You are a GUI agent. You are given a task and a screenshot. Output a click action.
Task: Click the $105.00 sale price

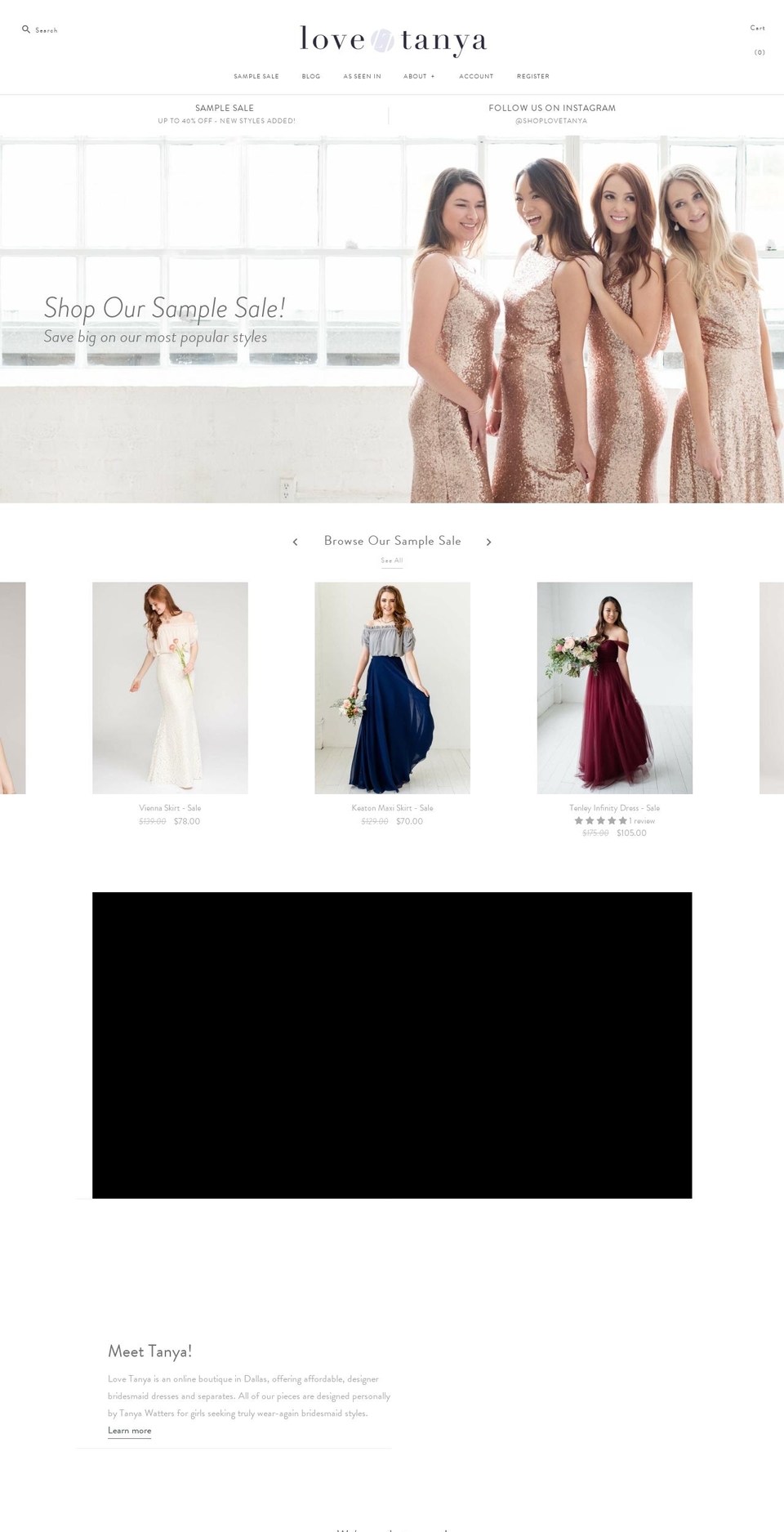pyautogui.click(x=631, y=833)
